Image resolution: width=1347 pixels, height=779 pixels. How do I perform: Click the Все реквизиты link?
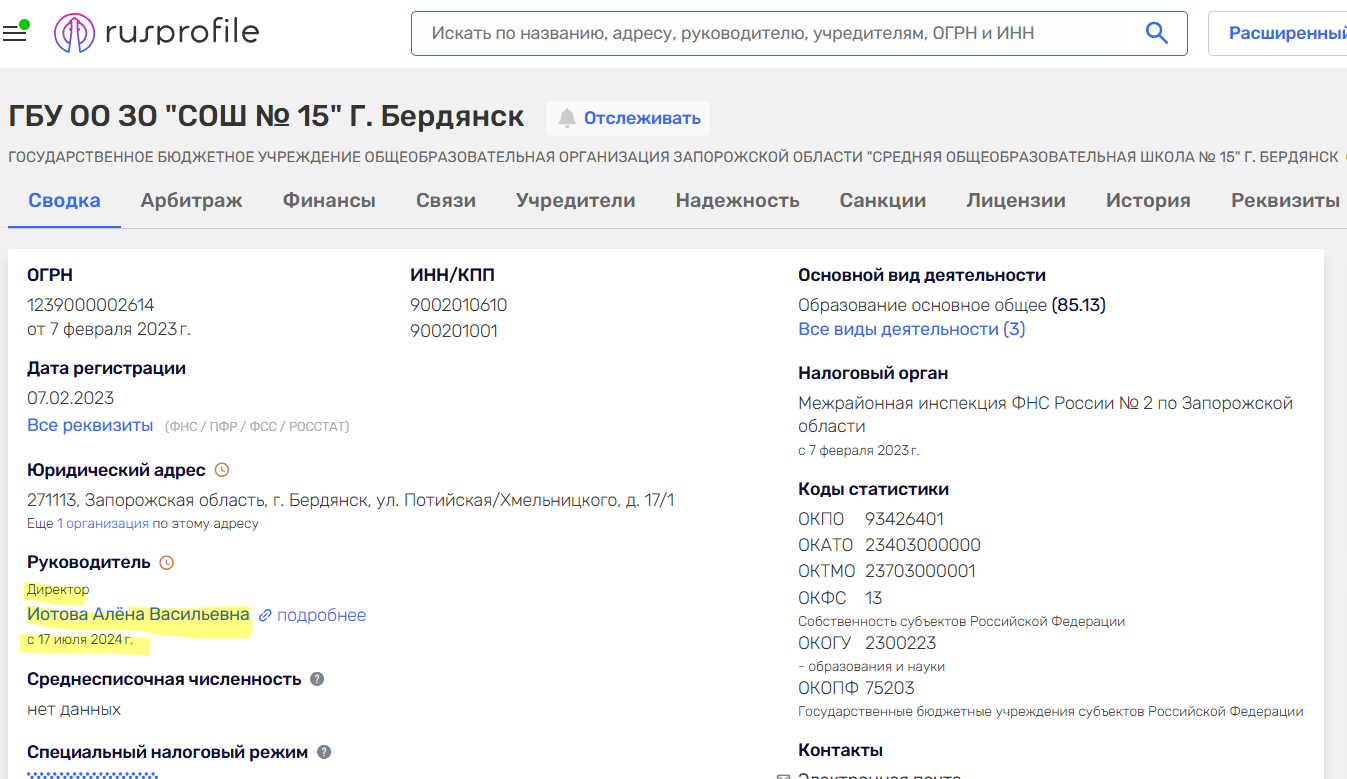pyautogui.click(x=90, y=425)
